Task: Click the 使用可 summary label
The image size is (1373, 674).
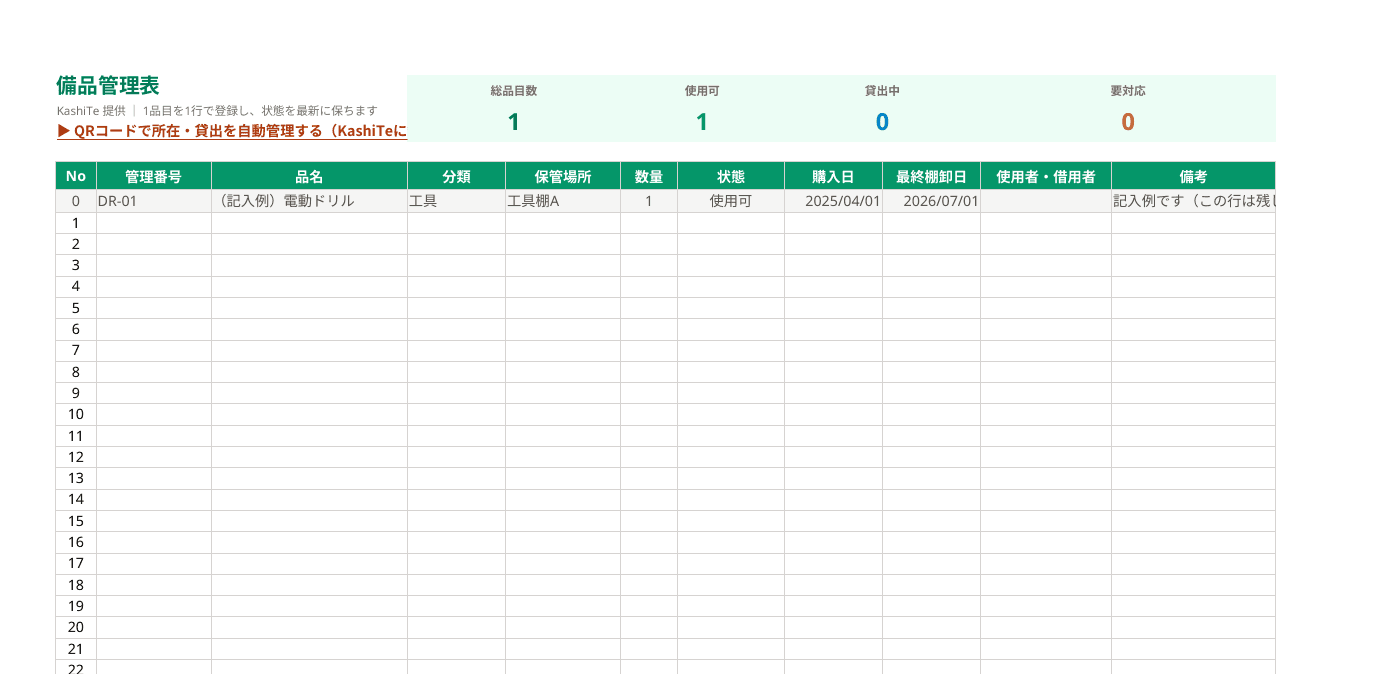Action: tap(702, 91)
